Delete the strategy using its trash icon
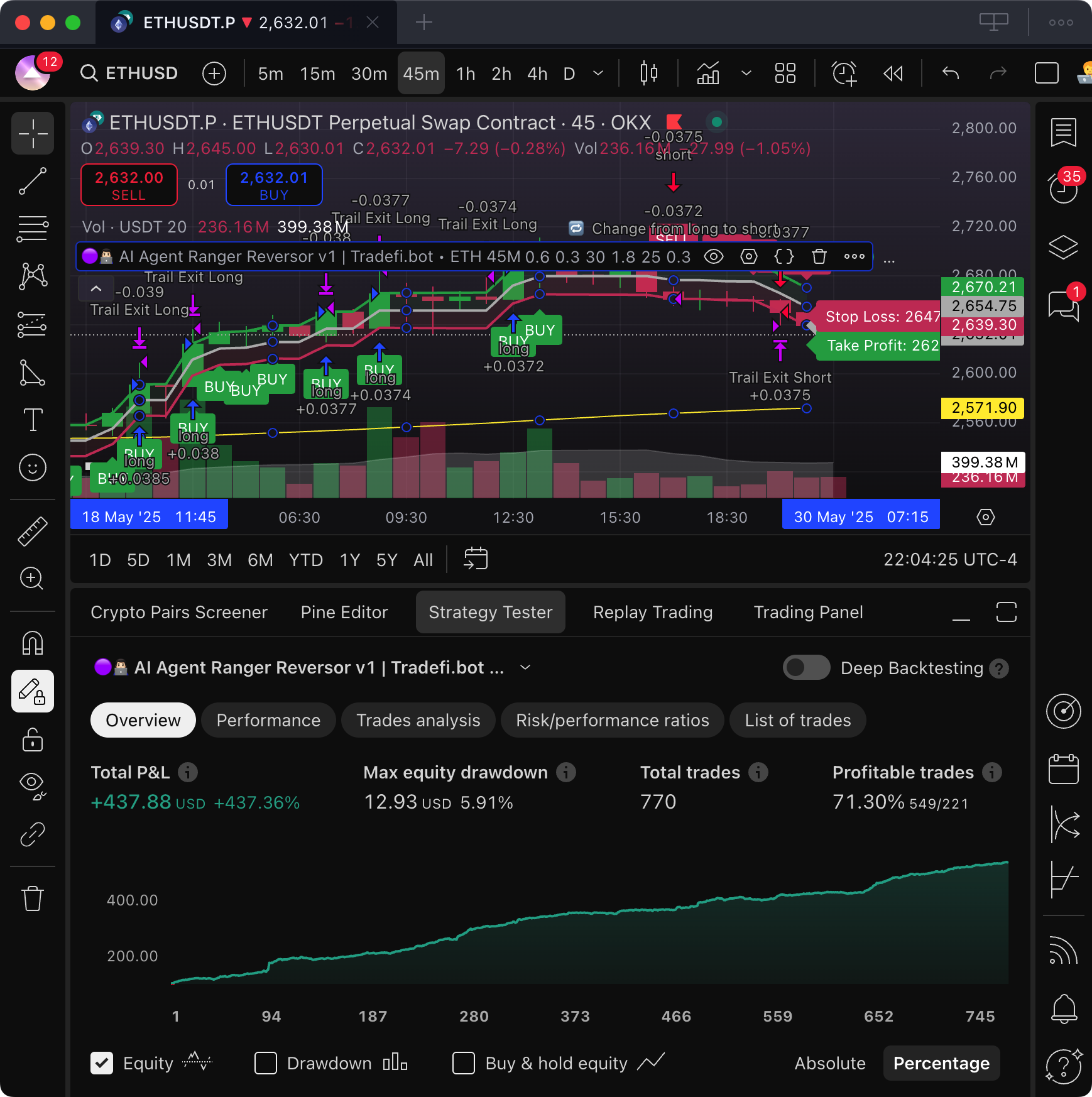1092x1097 pixels. pyautogui.click(x=819, y=256)
